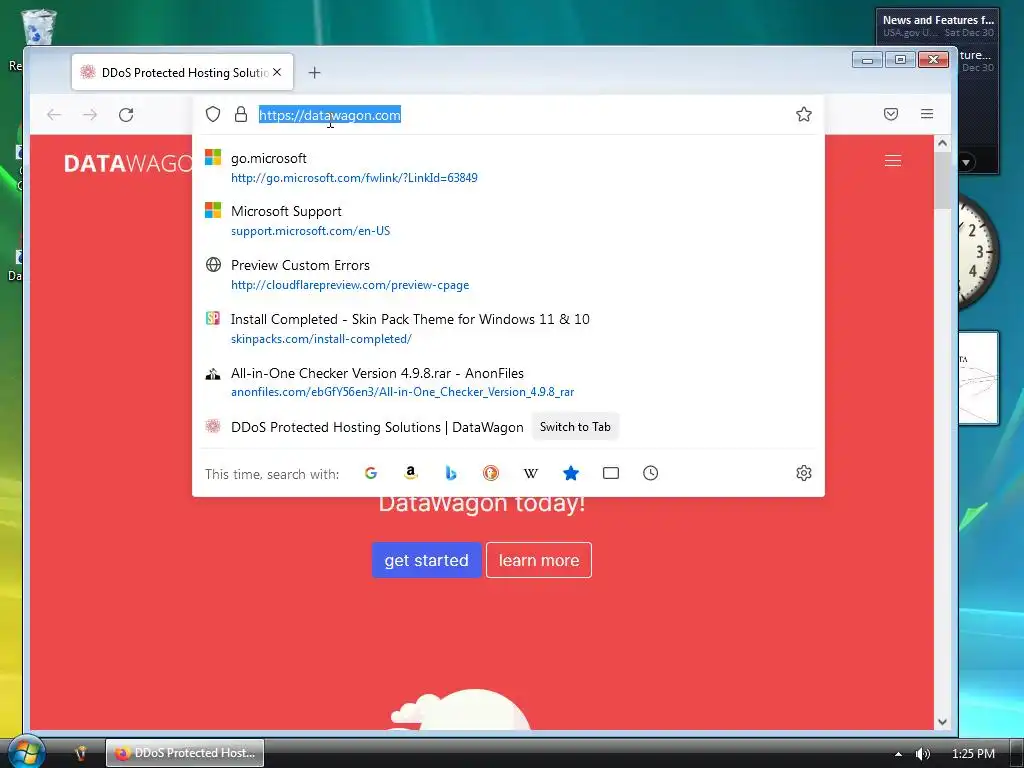Open the Save to Pocket icon
Viewport: 1024px width, 768px height.
click(891, 114)
